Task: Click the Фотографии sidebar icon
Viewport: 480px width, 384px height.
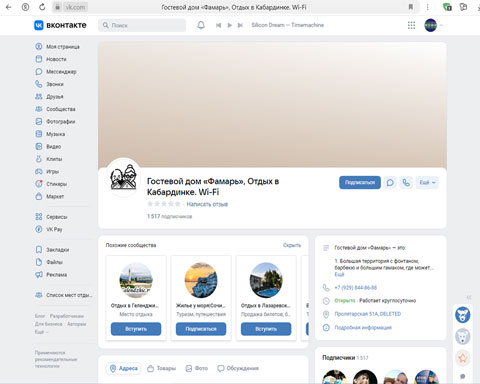Action: point(39,122)
